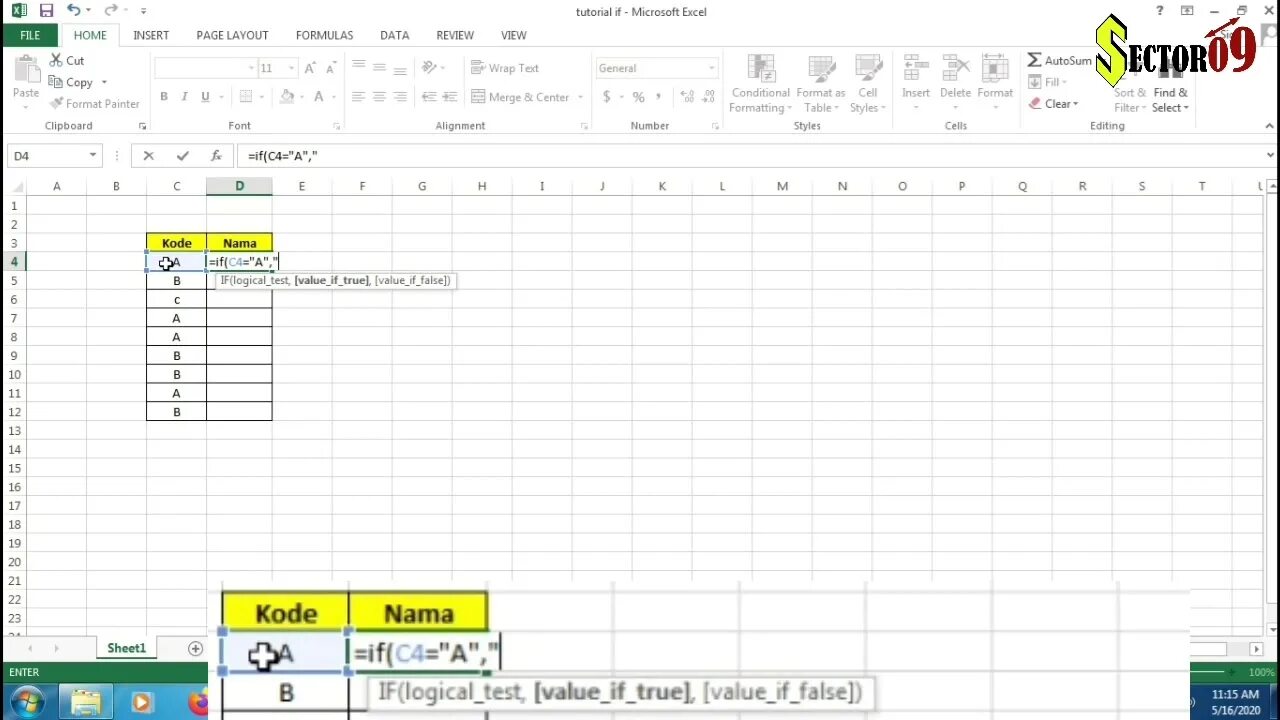Click AutoSum sigma button
This screenshot has height=720, width=1280.
[x=1060, y=61]
